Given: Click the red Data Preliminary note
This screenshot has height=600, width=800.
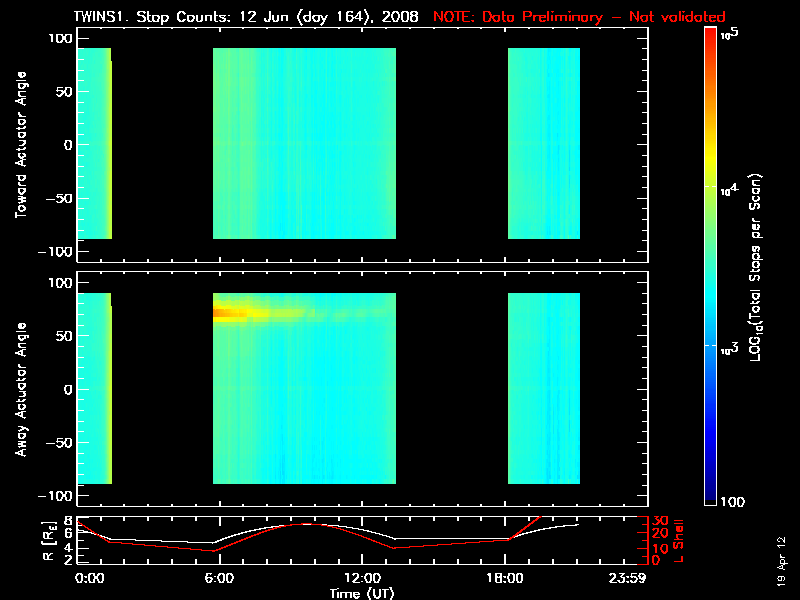Looking at the screenshot, I should (579, 17).
